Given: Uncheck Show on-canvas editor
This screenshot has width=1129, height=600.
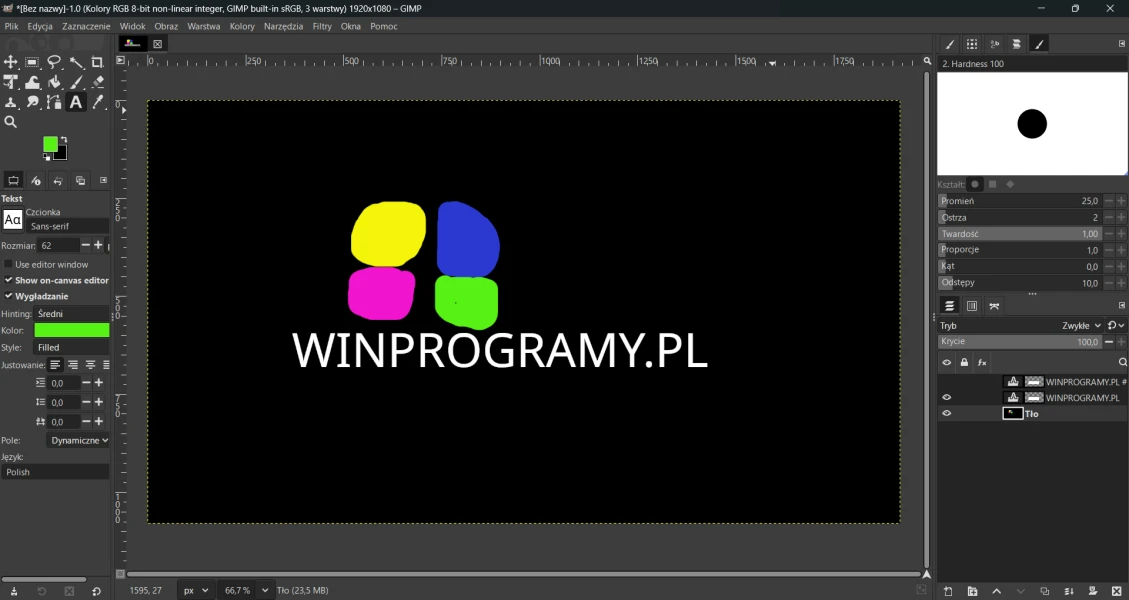Looking at the screenshot, I should pos(9,281).
